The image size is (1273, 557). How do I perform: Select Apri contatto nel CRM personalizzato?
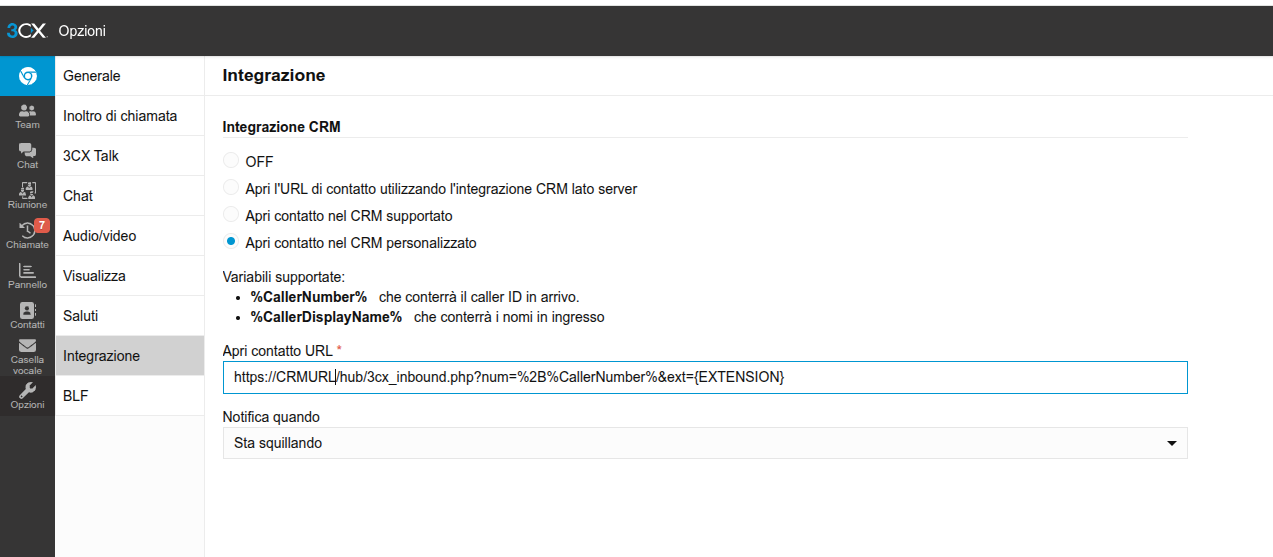231,241
